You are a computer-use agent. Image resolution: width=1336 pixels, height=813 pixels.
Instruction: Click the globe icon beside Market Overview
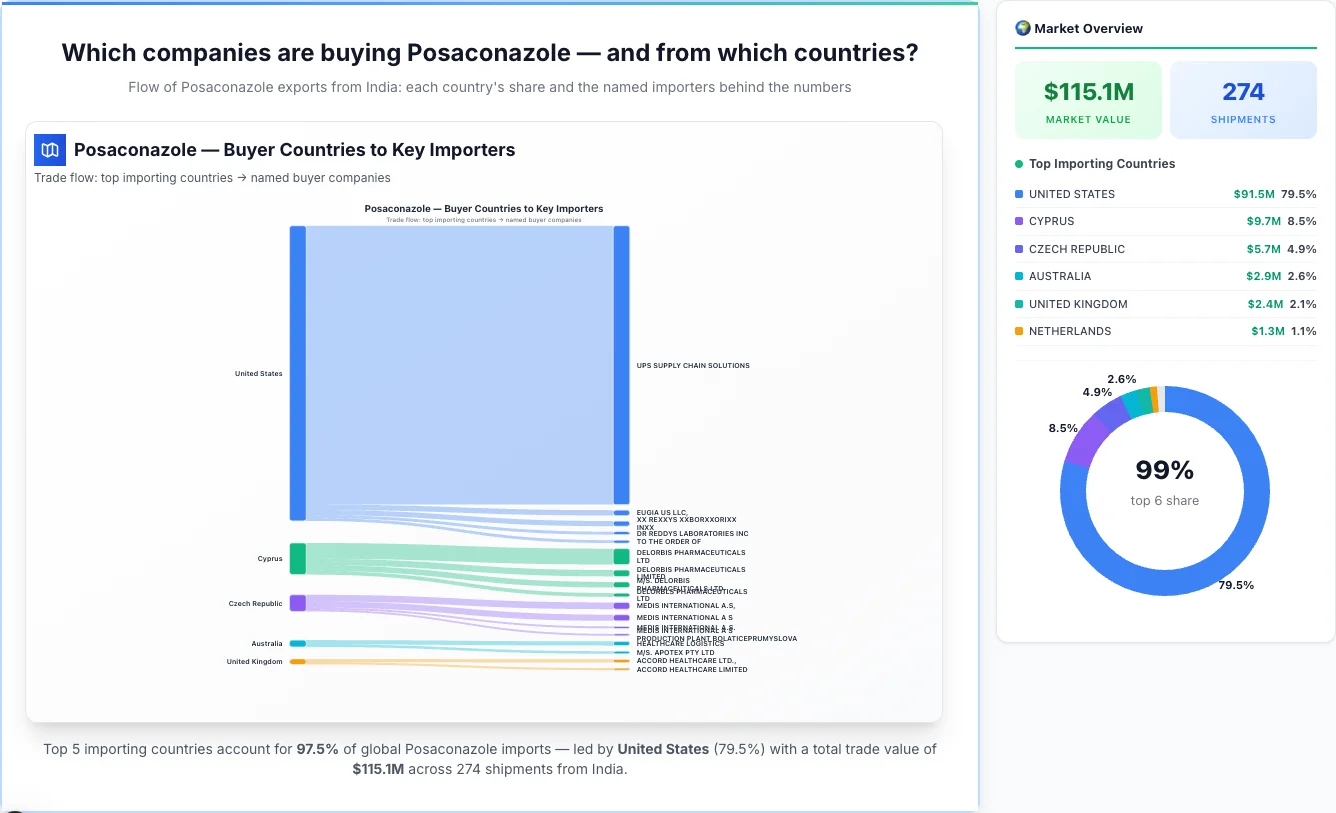1022,27
